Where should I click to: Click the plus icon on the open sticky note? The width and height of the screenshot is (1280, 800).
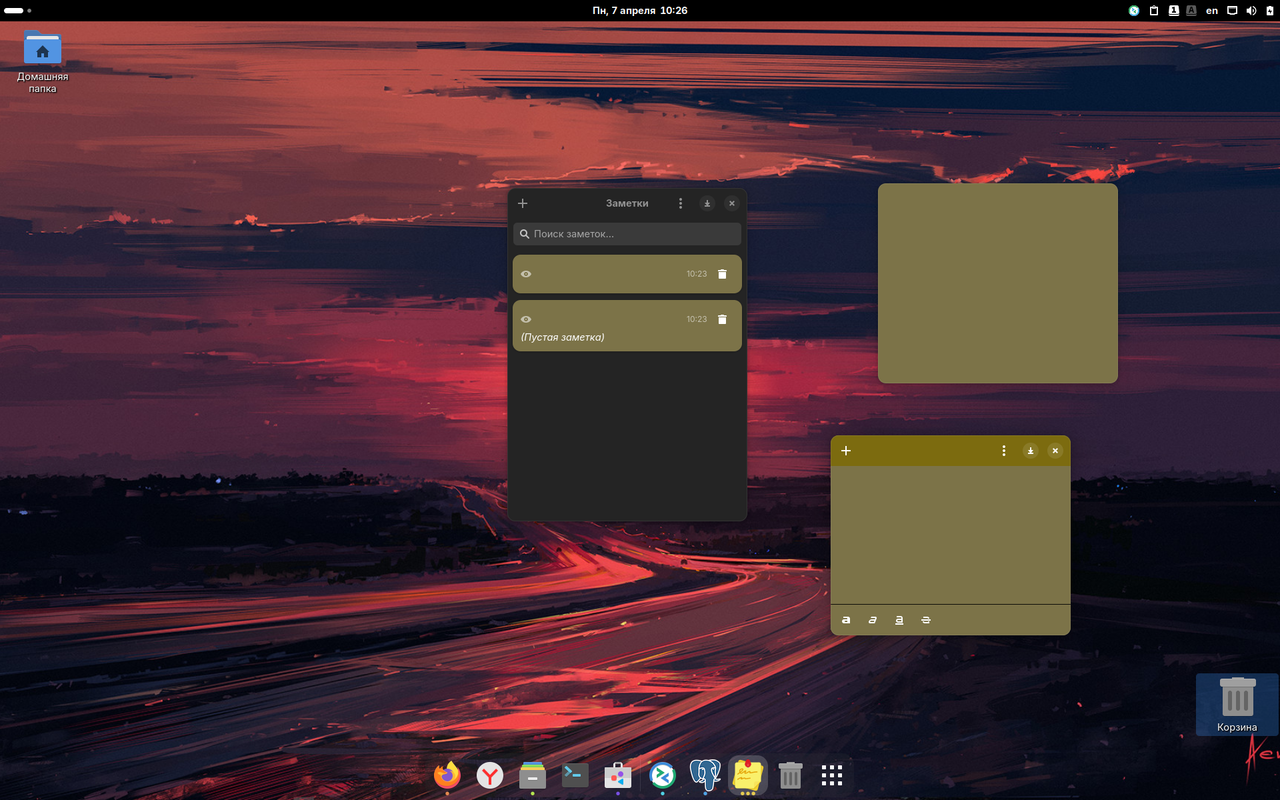point(846,451)
